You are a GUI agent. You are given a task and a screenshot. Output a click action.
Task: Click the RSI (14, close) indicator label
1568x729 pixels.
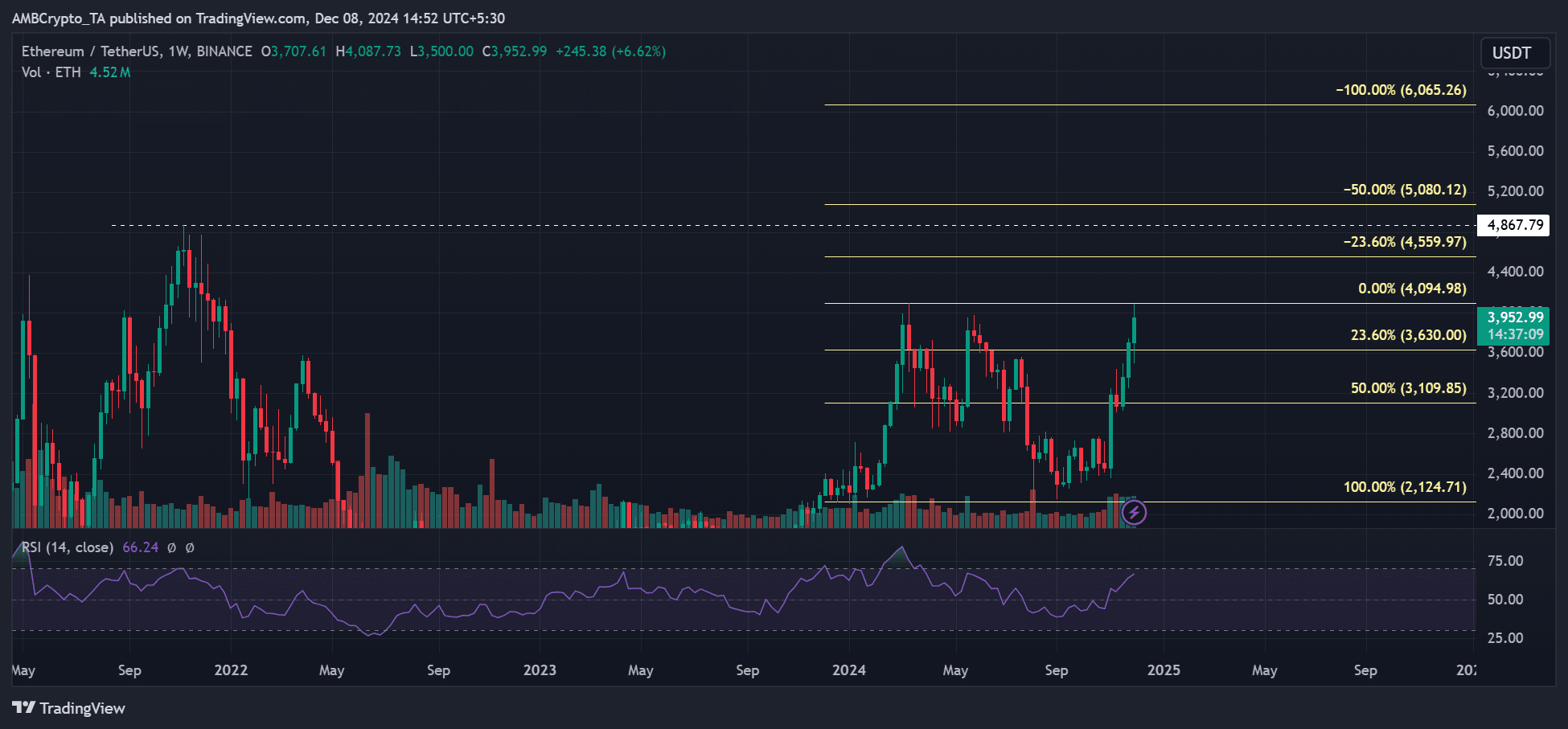tap(68, 547)
